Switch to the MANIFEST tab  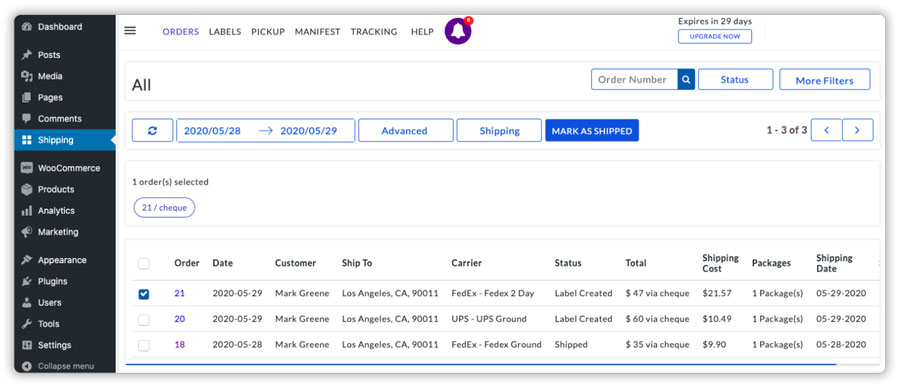point(317,32)
